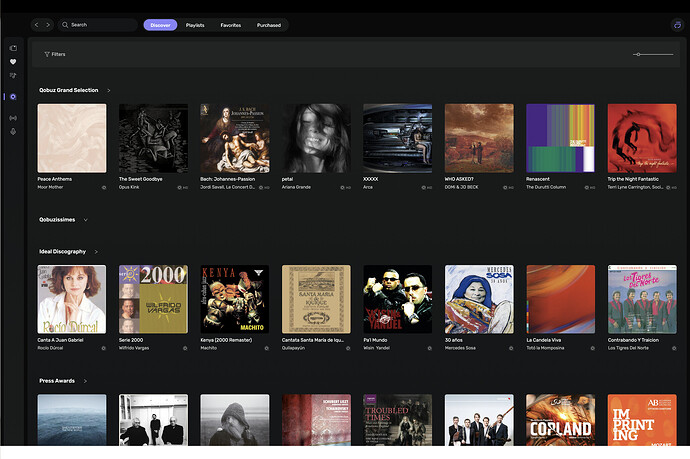Image resolution: width=690 pixels, height=459 pixels.
Task: Open the Ideal Discography heading
Action: point(62,252)
